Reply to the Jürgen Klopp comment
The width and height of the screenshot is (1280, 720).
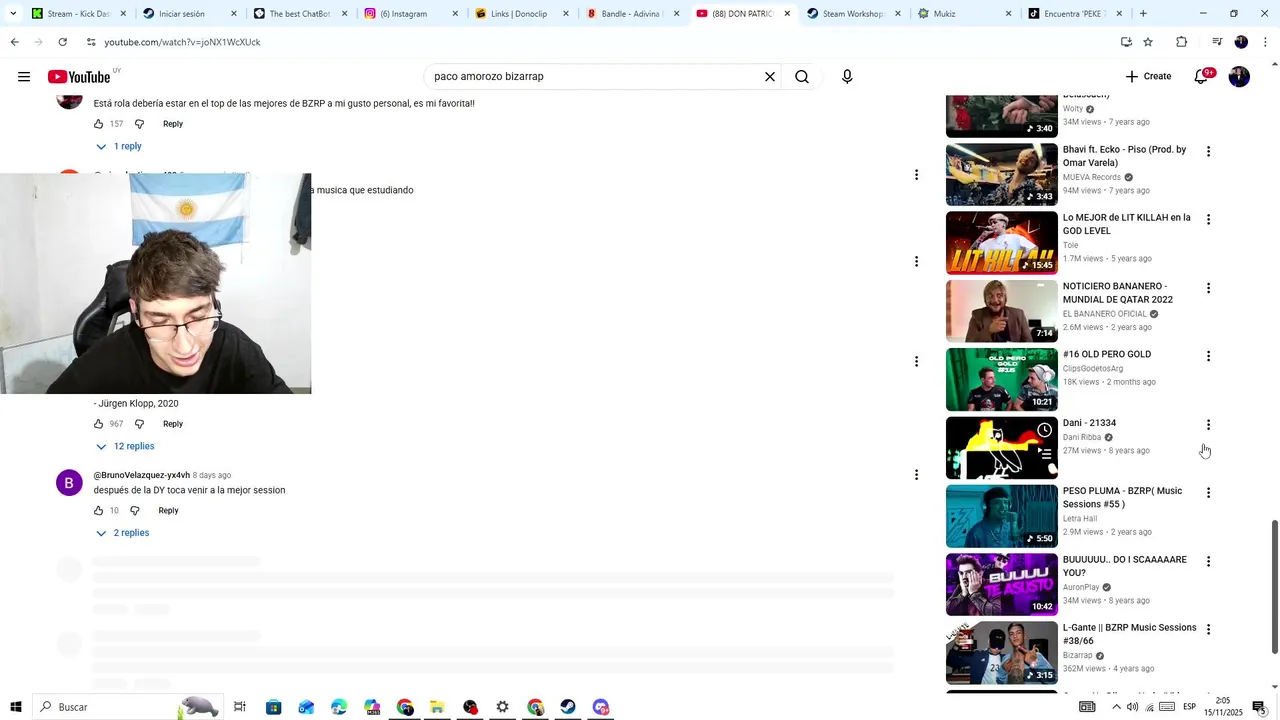(173, 424)
